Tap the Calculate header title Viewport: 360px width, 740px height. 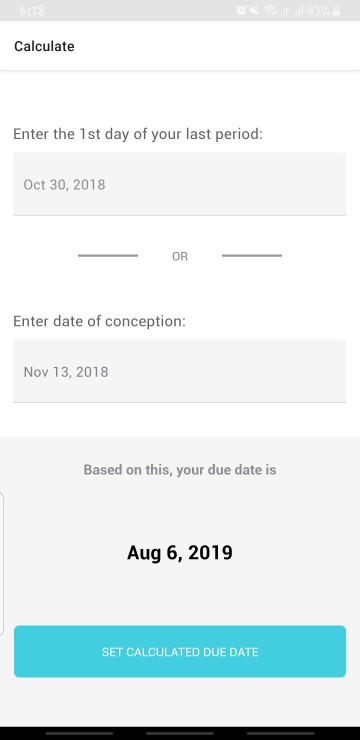(44, 46)
